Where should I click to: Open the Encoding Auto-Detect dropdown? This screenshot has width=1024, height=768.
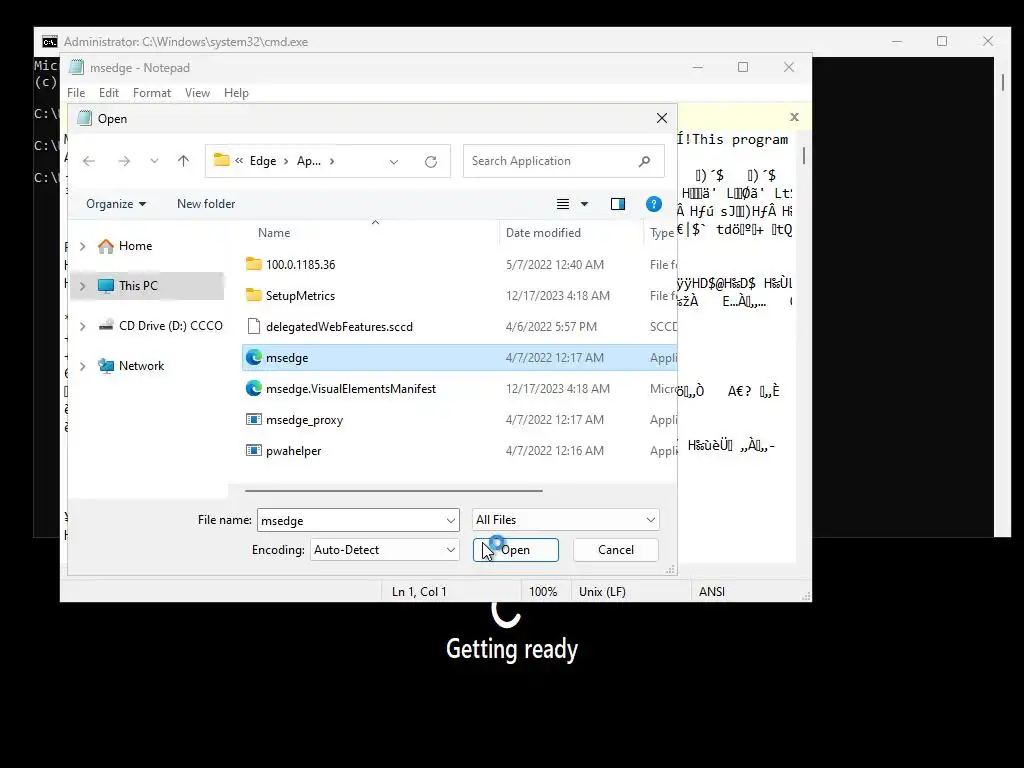(x=385, y=550)
